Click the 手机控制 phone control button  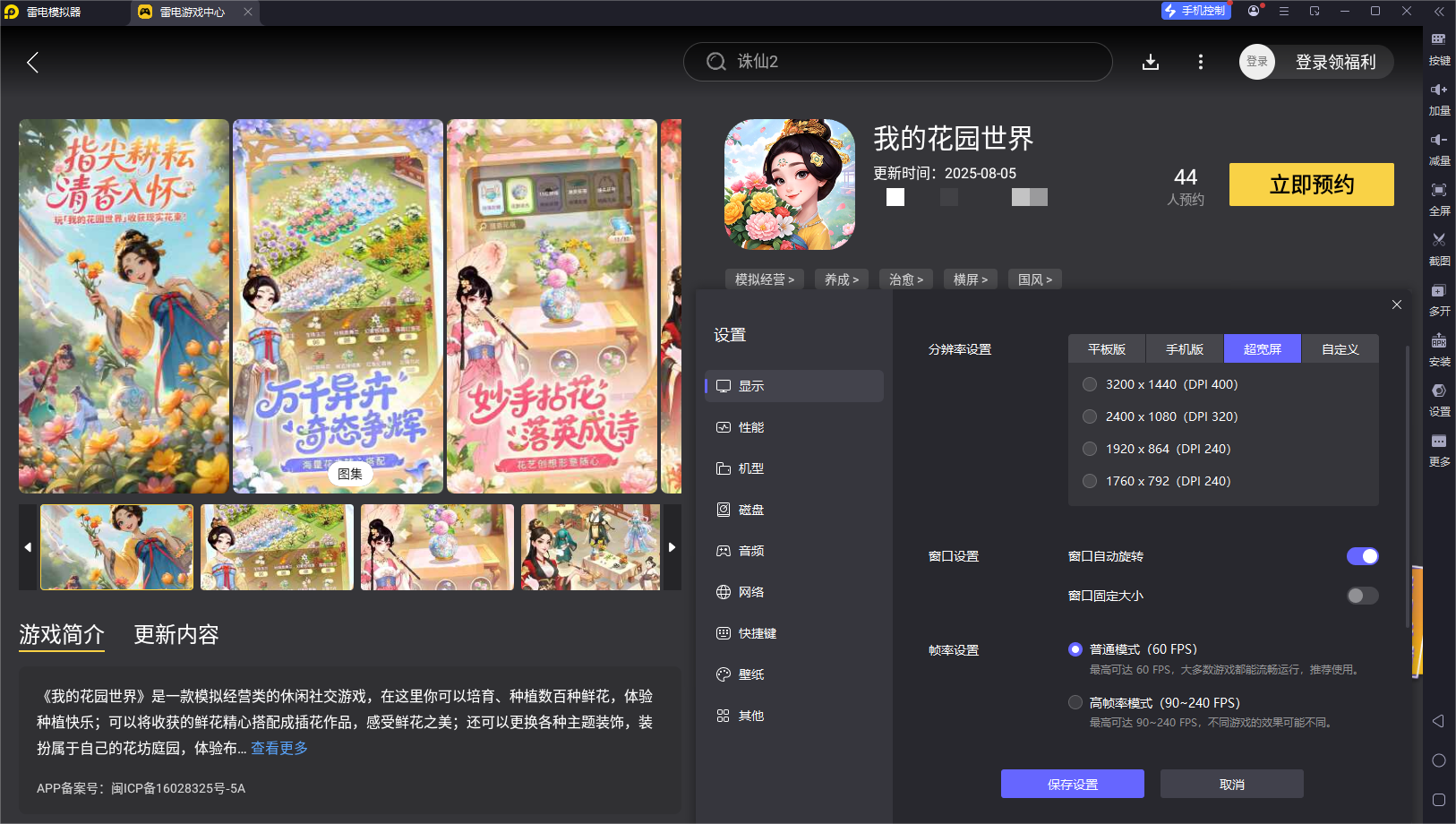(1195, 11)
